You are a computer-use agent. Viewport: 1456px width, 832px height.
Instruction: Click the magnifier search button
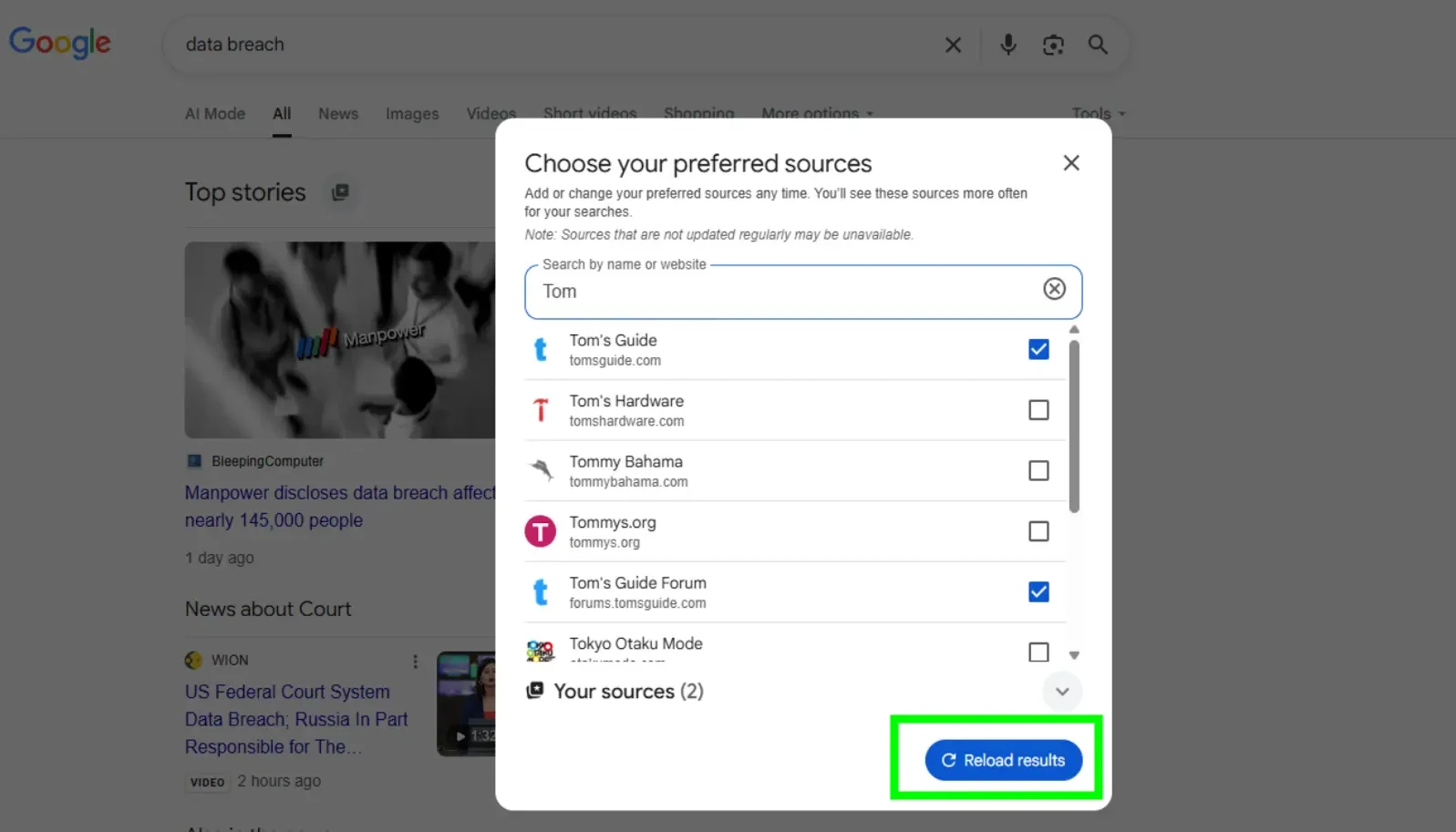click(1098, 45)
